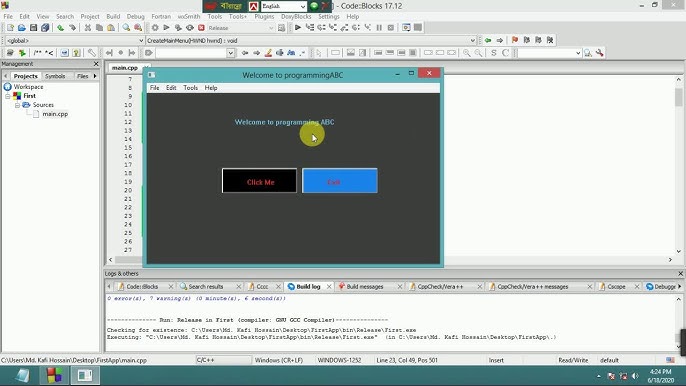Open a file using the folder icon

click(21, 28)
